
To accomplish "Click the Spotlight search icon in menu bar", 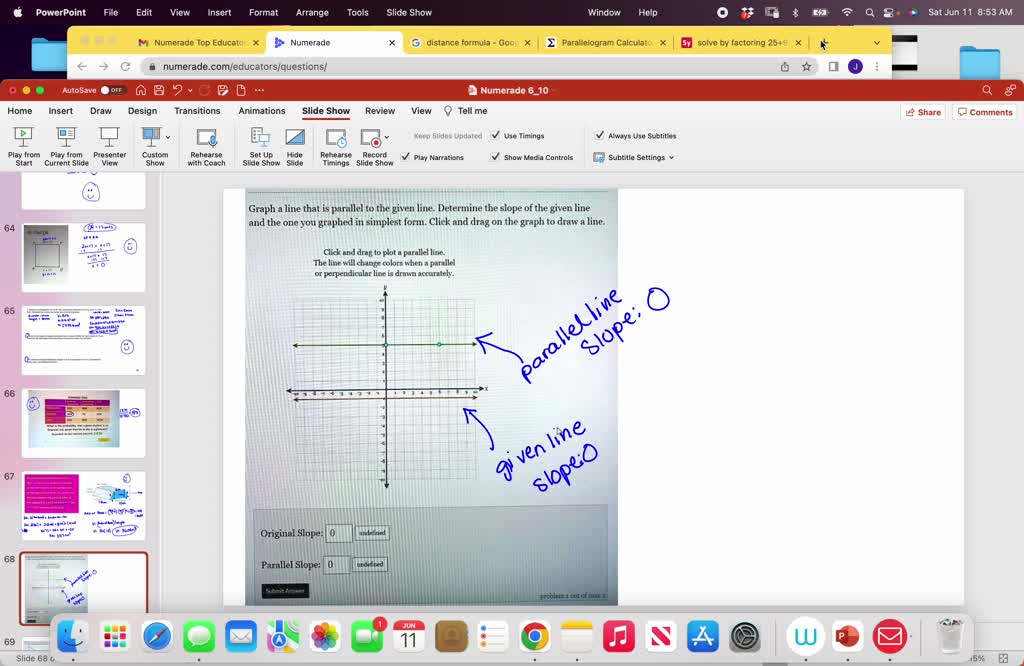I will coord(869,12).
